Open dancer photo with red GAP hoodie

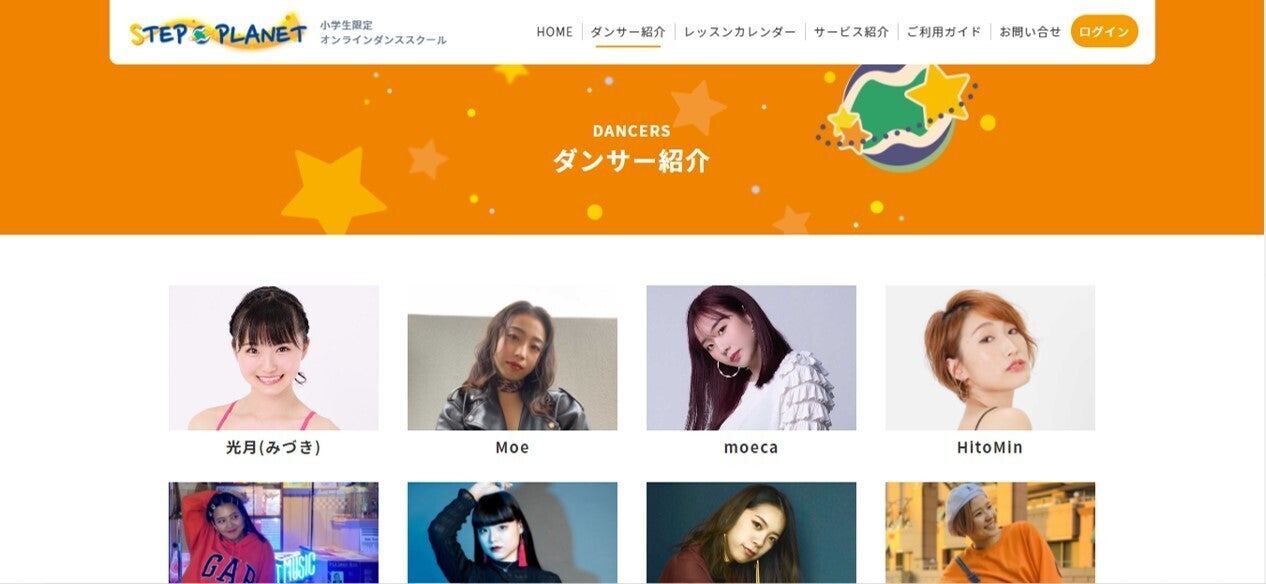[x=273, y=533]
